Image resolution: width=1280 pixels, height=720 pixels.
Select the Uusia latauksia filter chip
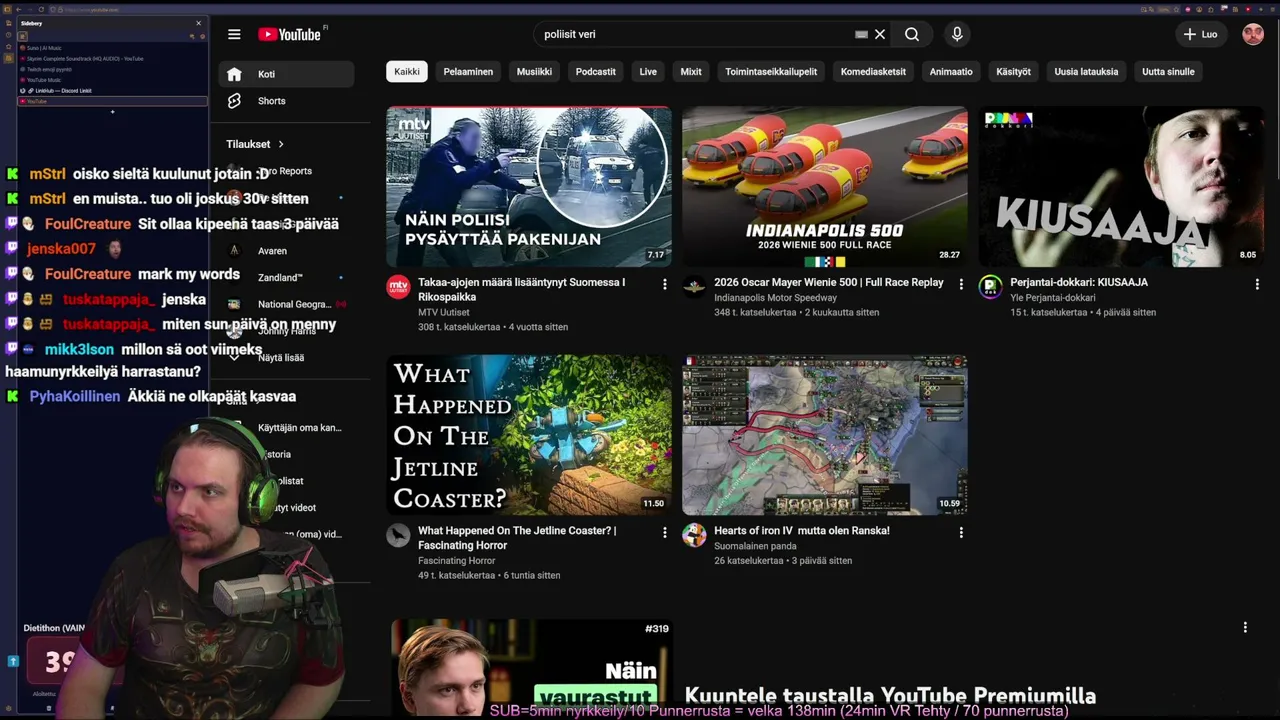point(1086,72)
